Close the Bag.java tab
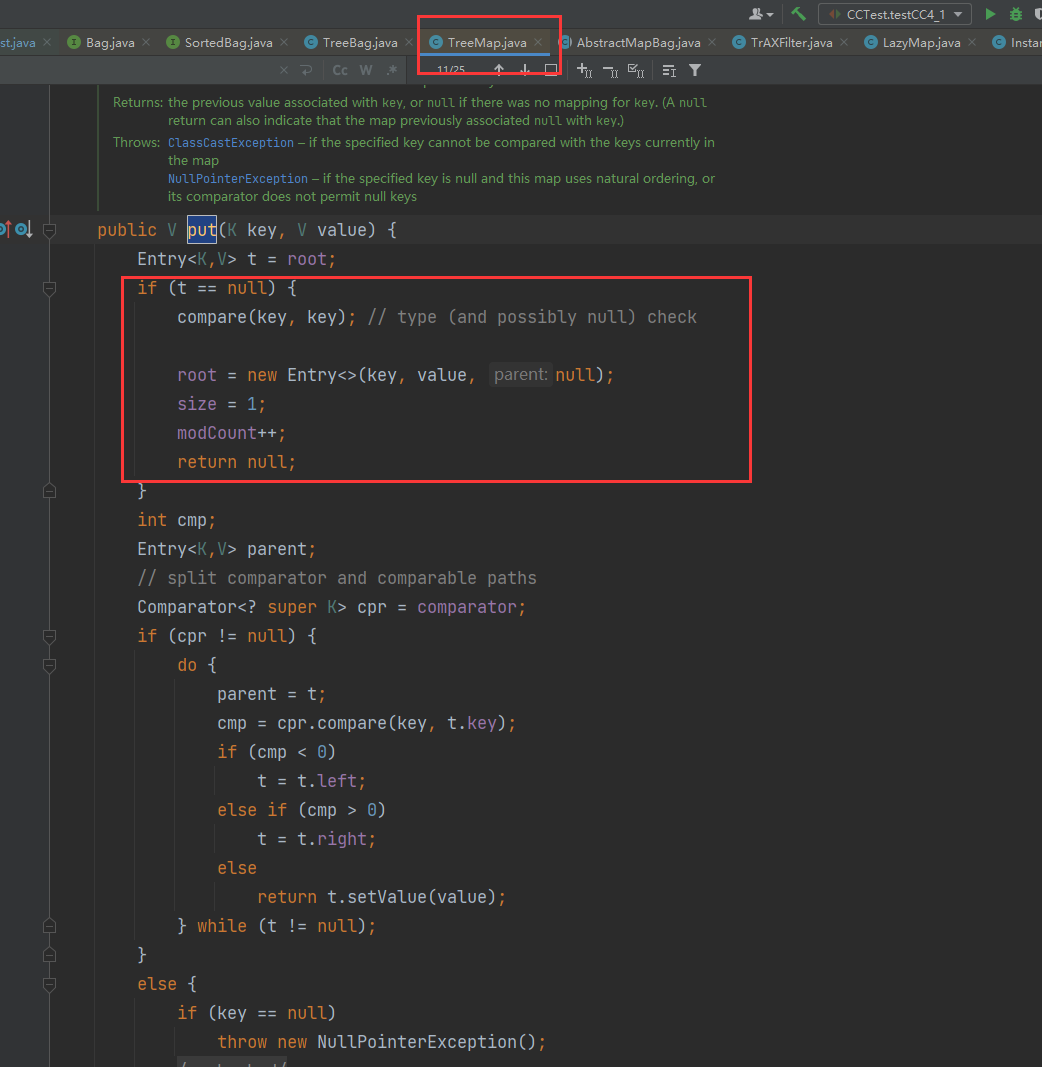The height and width of the screenshot is (1067, 1042). coord(146,42)
